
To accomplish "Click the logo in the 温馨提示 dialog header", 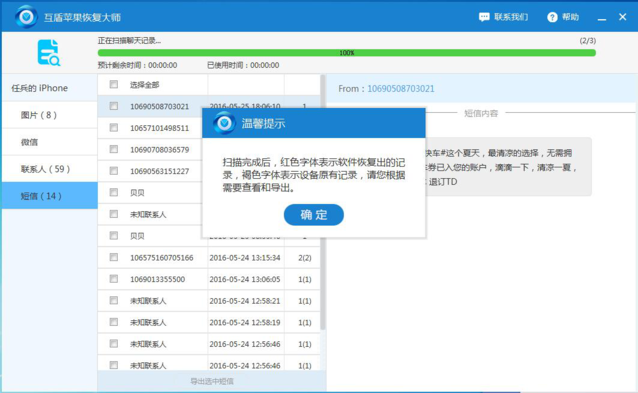I will click(224, 122).
